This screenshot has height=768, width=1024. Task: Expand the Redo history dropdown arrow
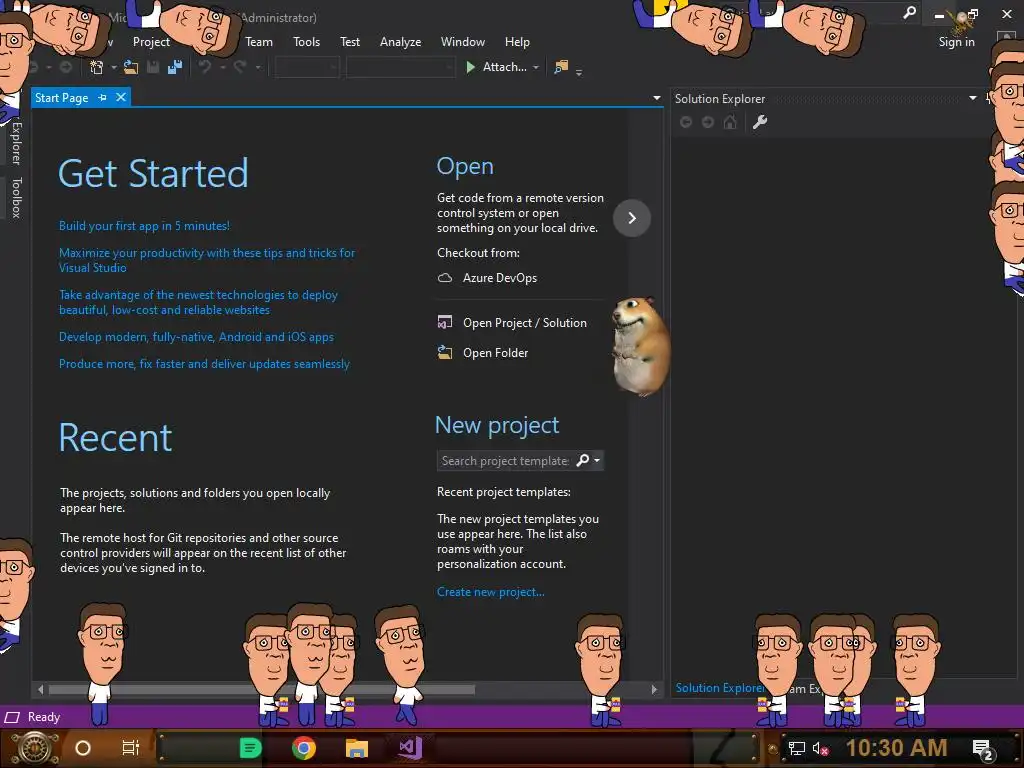coord(257,67)
